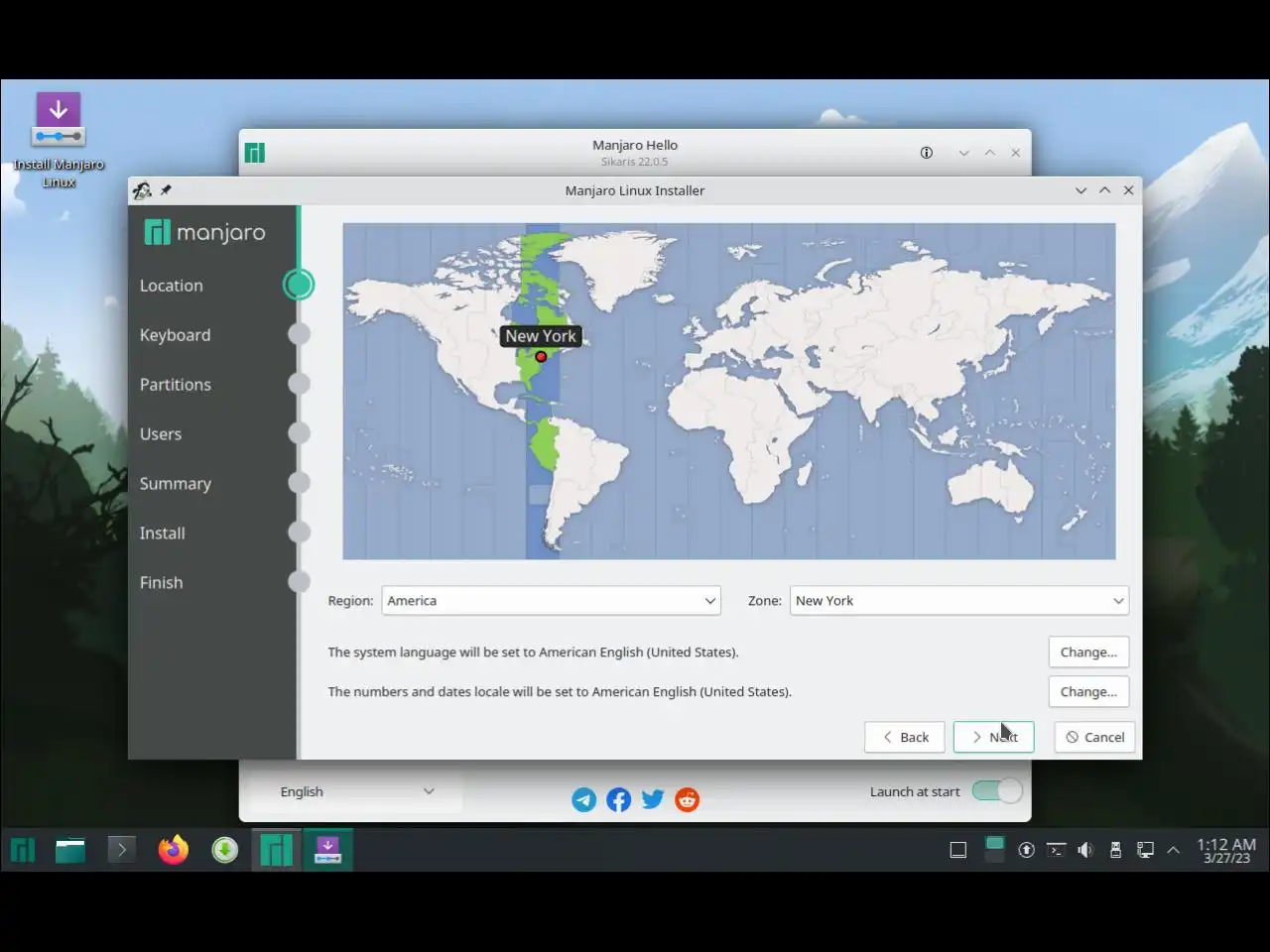
Task: Open the volume control tray icon
Action: click(1085, 850)
